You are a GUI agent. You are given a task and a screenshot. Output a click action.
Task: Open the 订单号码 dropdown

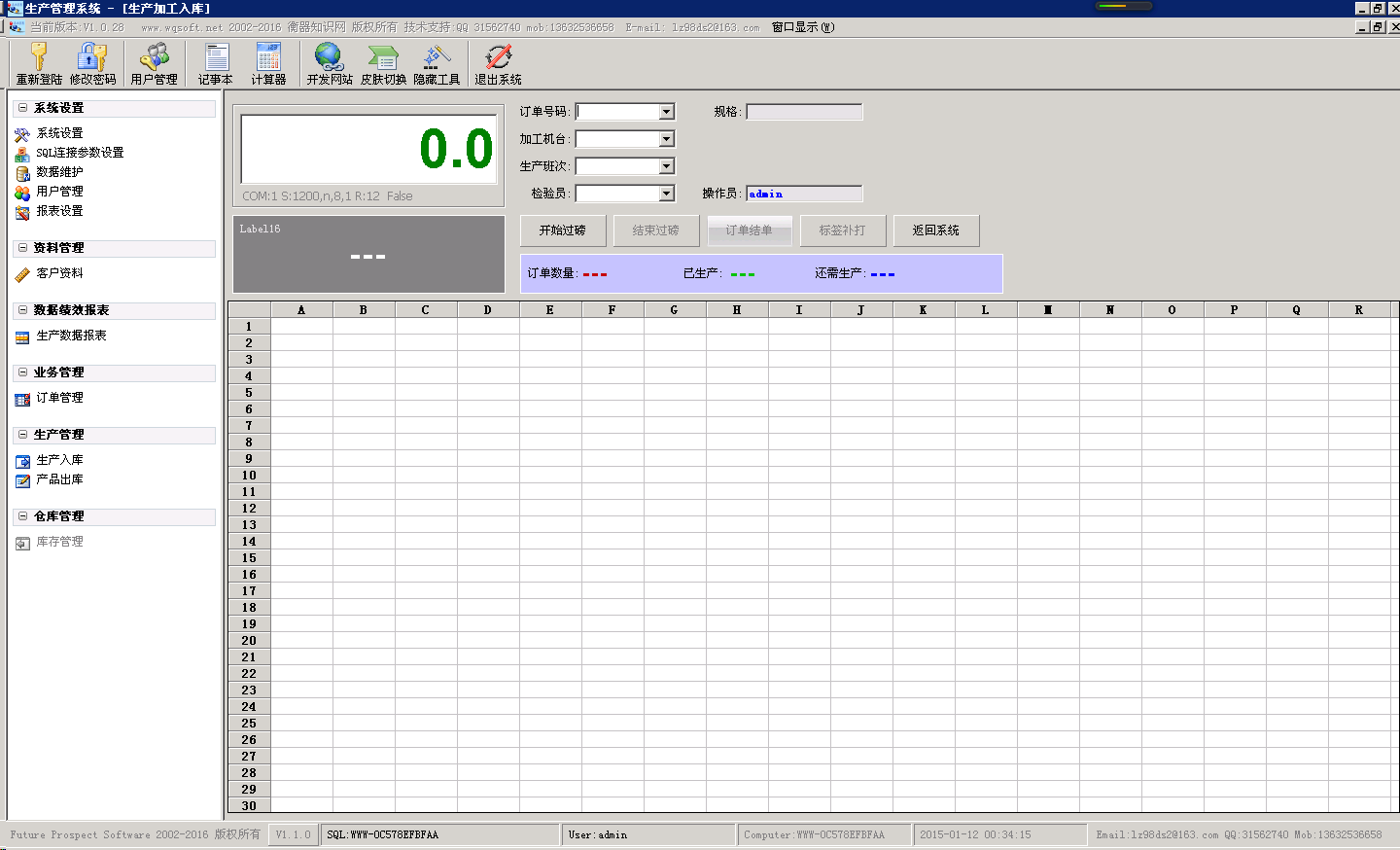[667, 112]
